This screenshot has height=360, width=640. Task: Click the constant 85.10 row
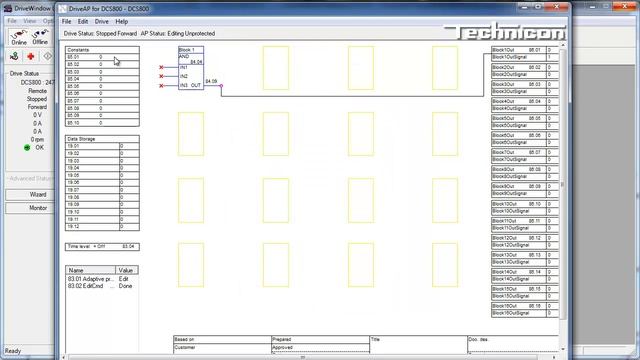102,123
